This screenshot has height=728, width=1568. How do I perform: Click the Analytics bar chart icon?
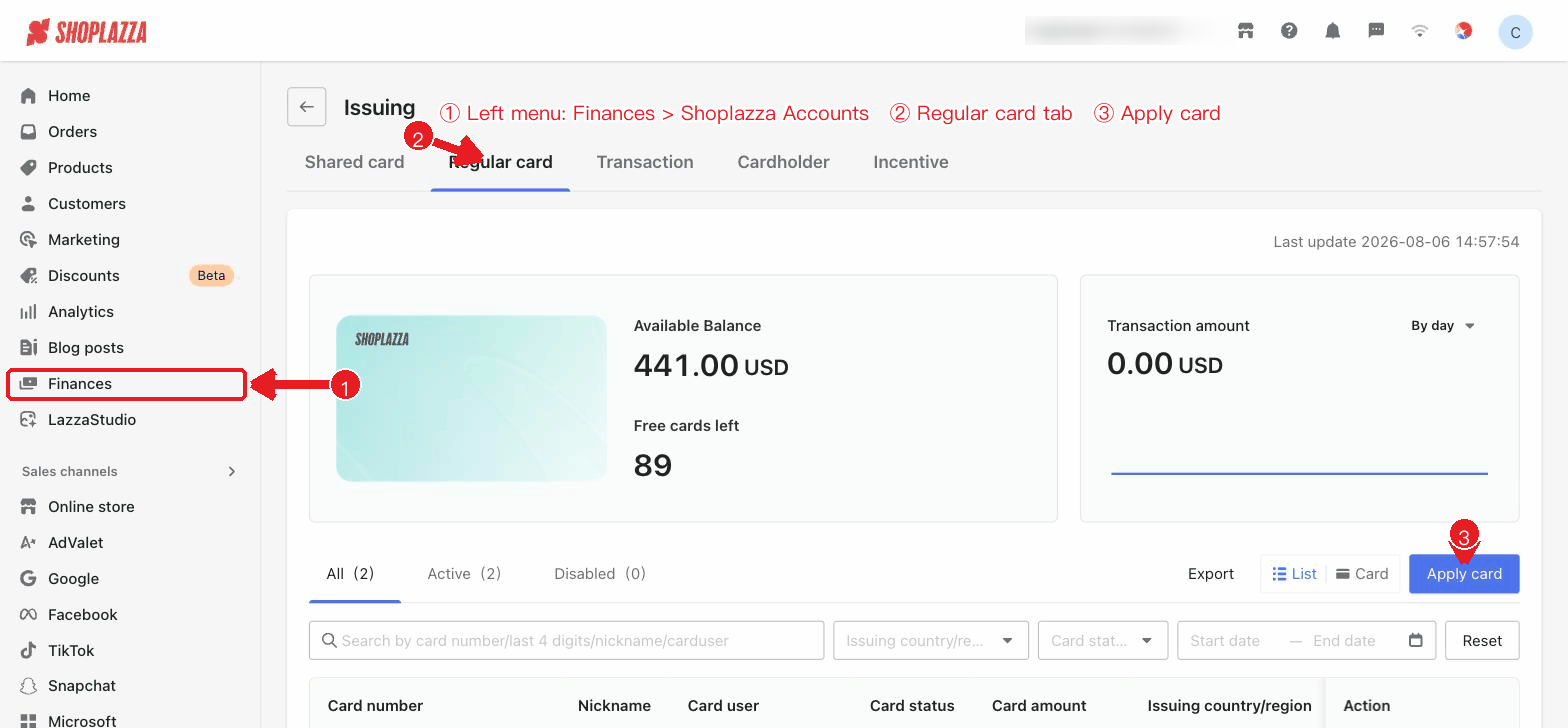click(x=29, y=312)
